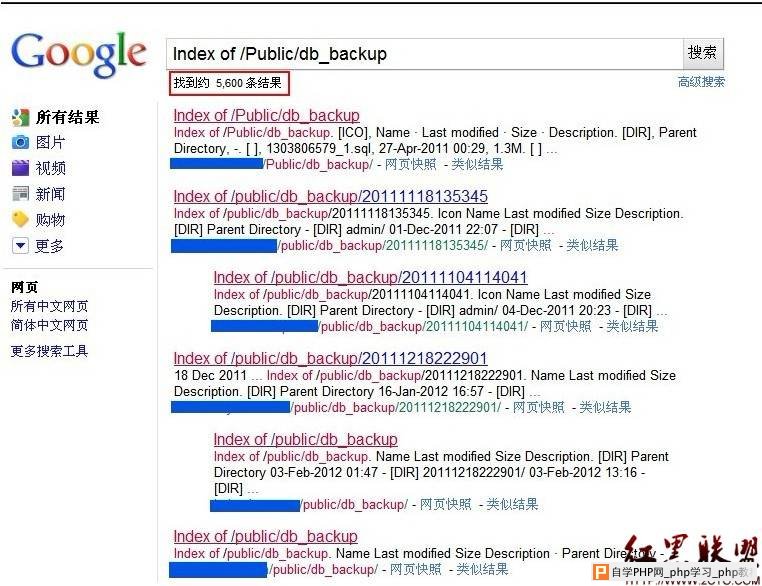Open 类似结果 of 1303806579_1.sql result

point(477,164)
